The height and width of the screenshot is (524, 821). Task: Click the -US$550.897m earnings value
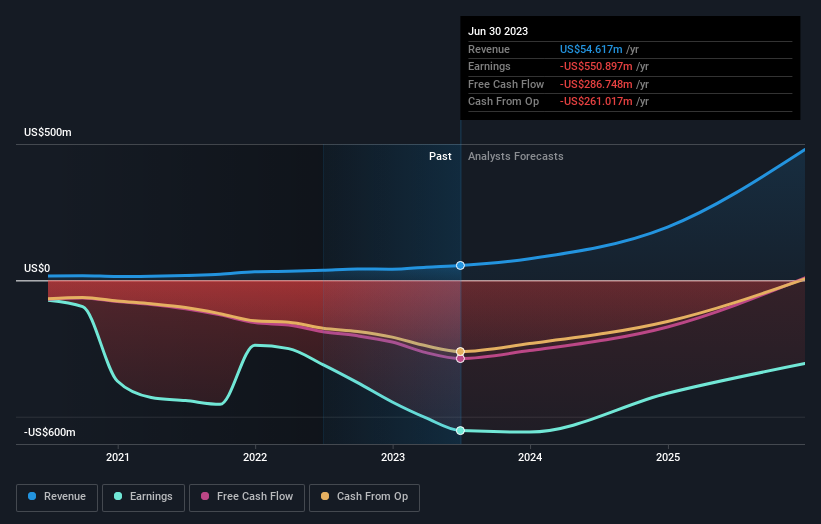click(596, 66)
